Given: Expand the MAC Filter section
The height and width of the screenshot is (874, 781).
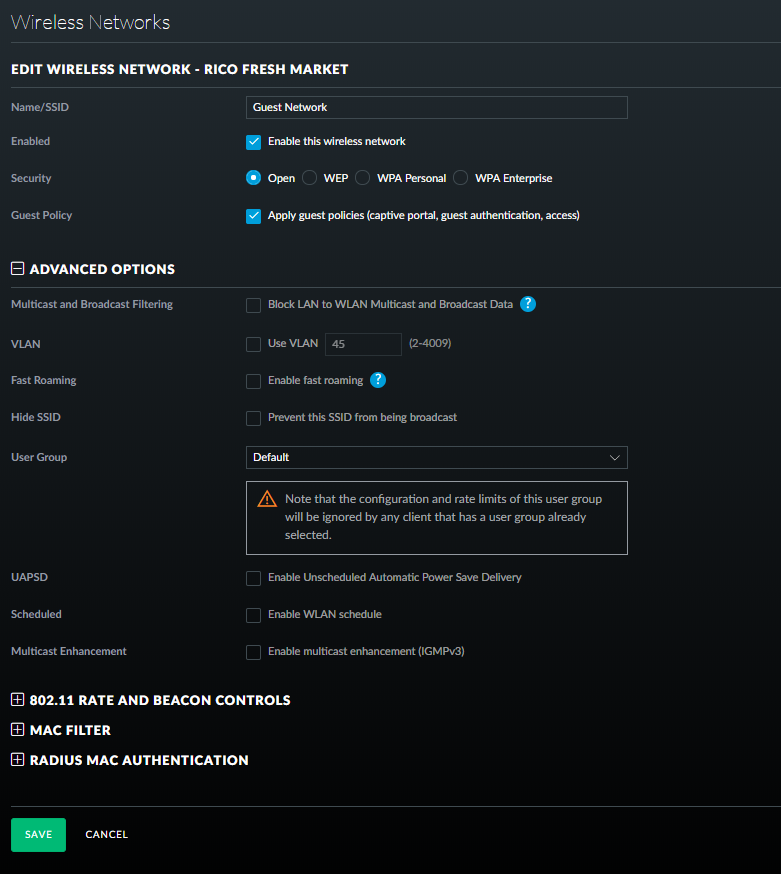Looking at the screenshot, I should point(17,730).
